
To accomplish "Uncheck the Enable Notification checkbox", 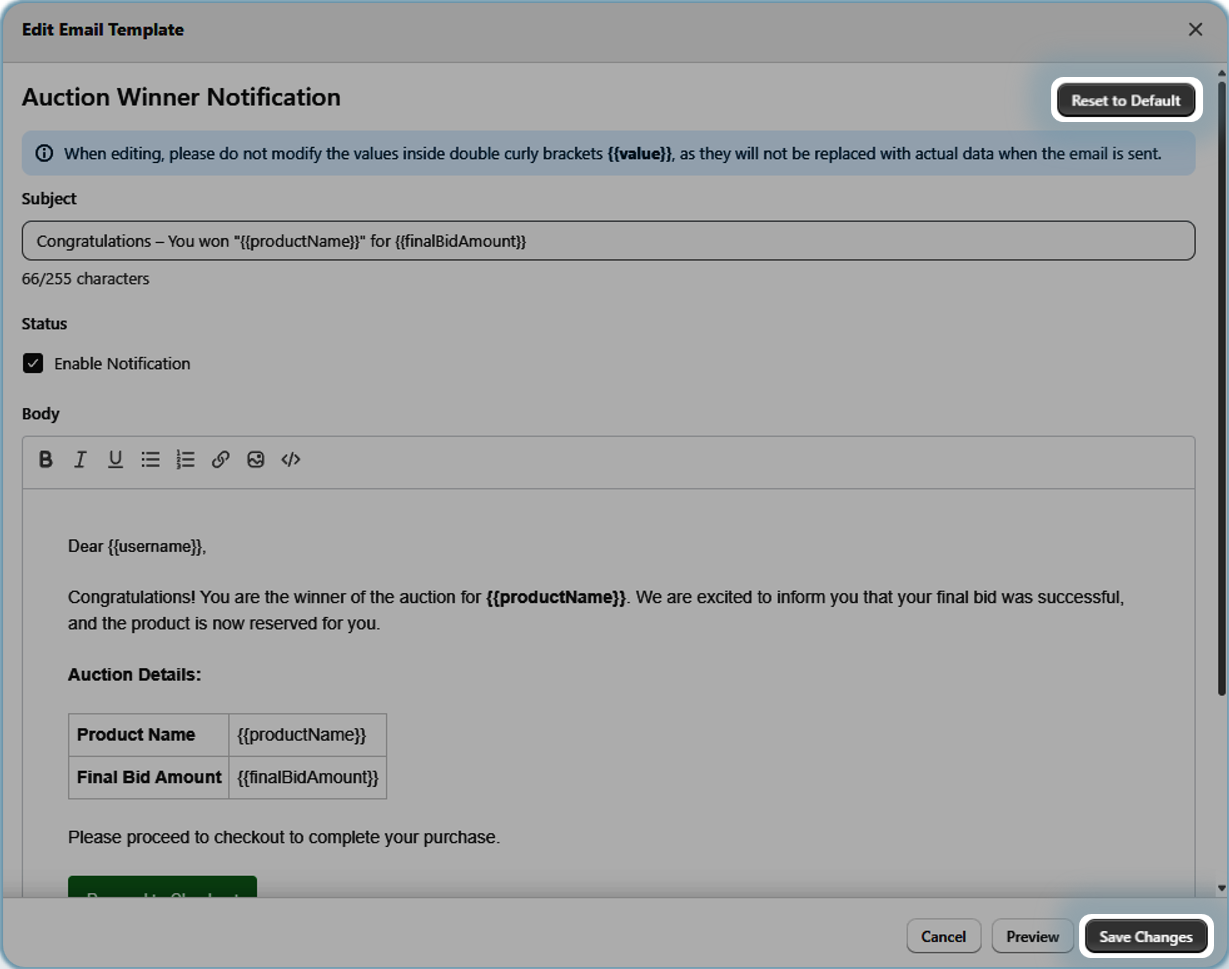I will (33, 364).
